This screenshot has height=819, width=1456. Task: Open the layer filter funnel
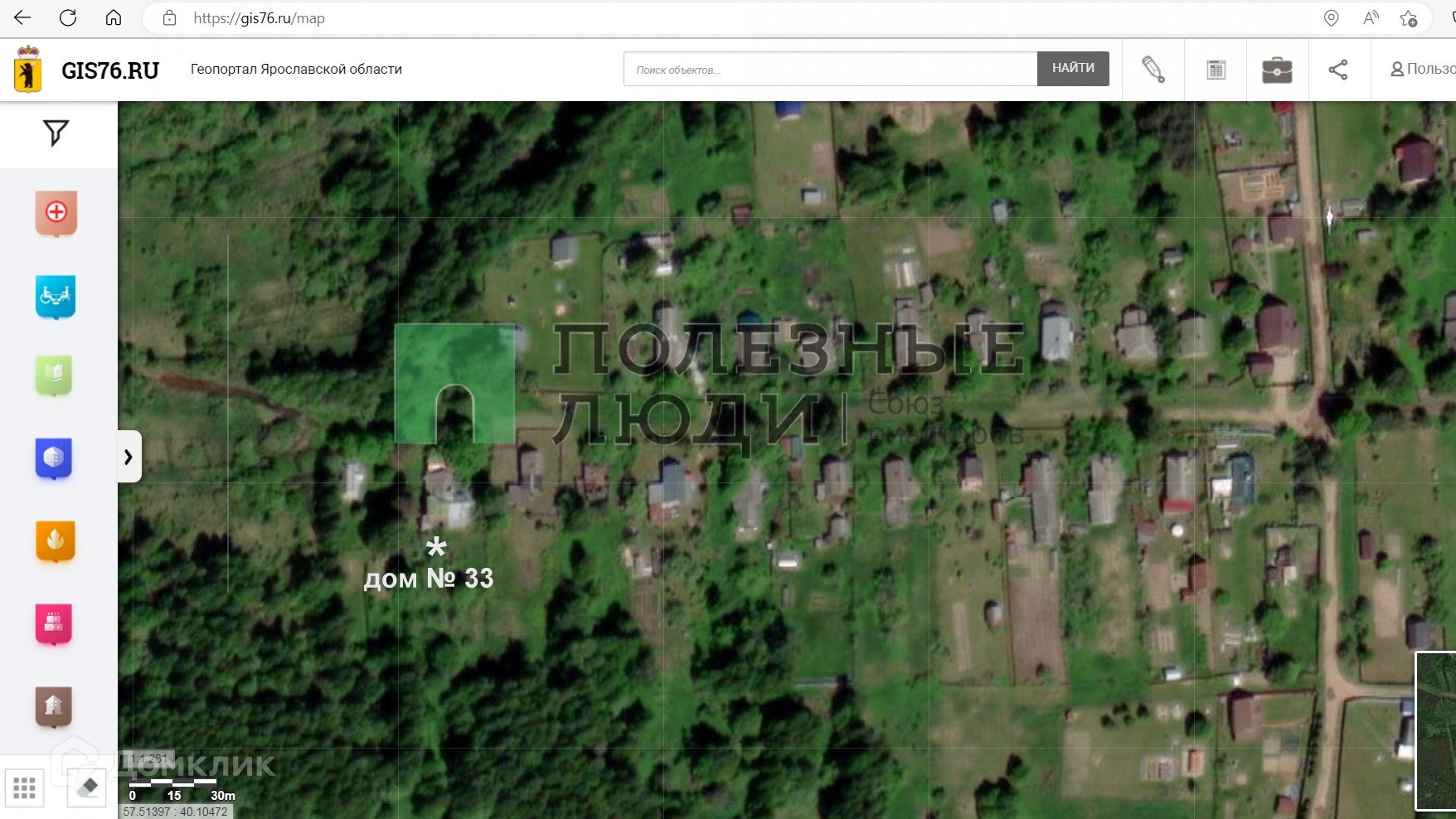point(56,133)
